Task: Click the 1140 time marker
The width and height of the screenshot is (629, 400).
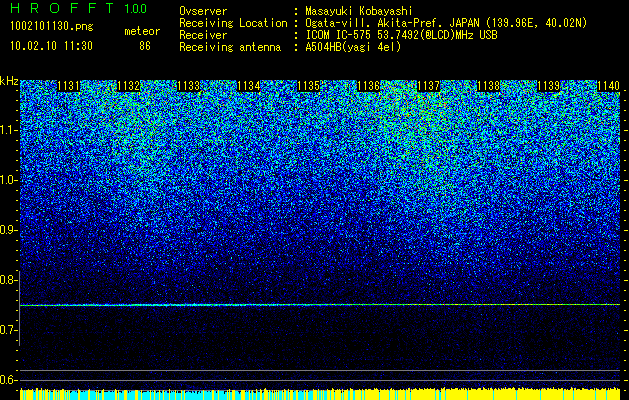Action: click(608, 86)
